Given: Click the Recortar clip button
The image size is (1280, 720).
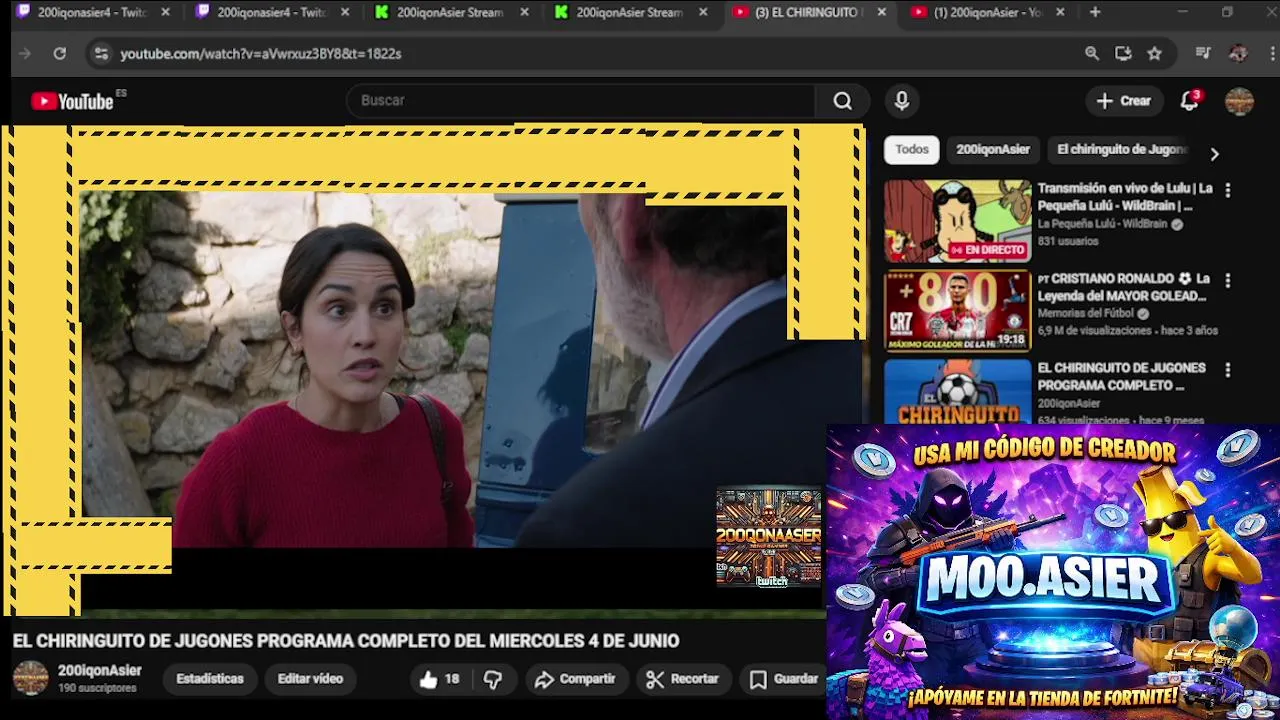Looking at the screenshot, I should (x=682, y=679).
